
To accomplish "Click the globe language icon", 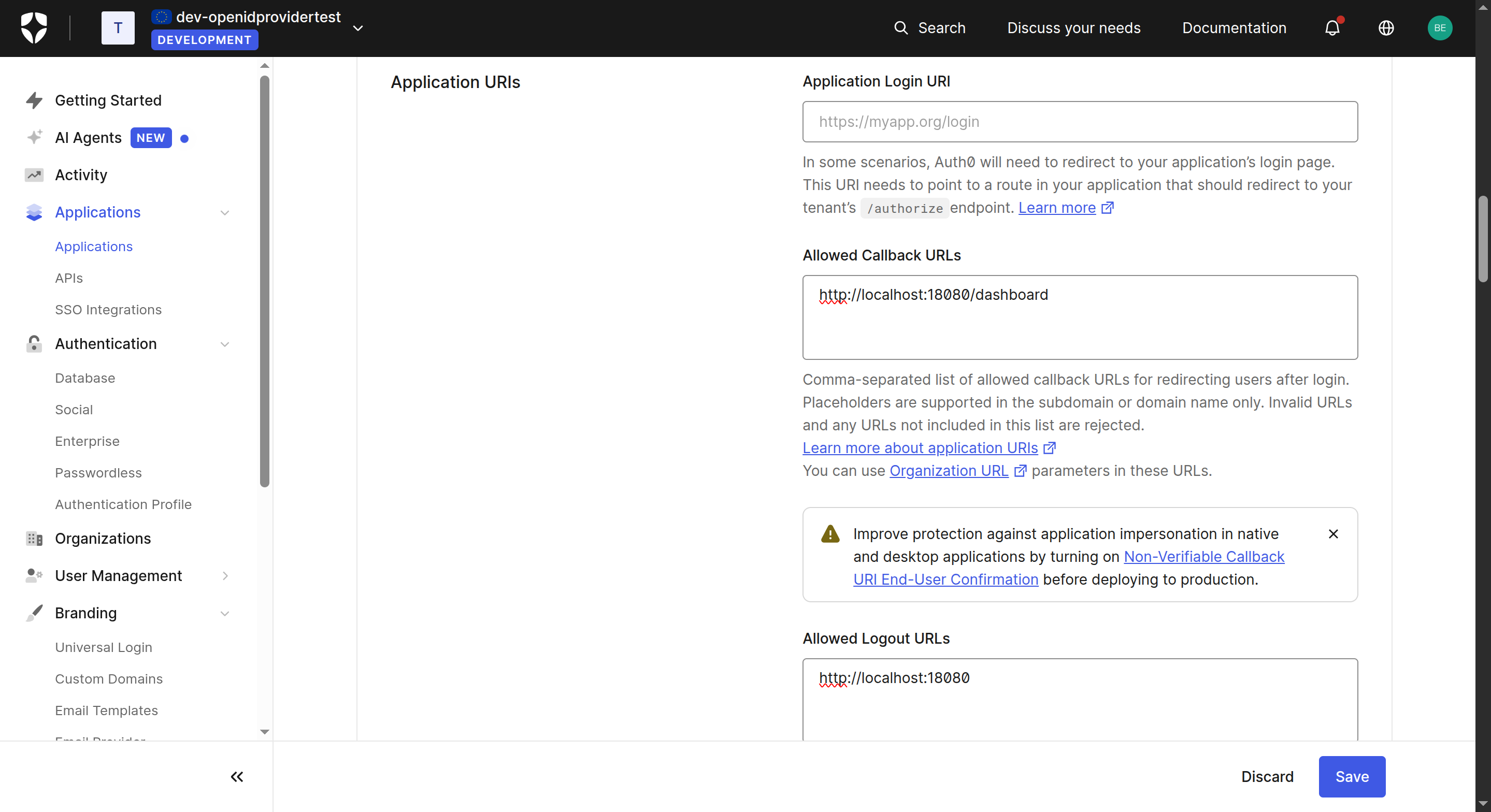I will tap(1386, 28).
